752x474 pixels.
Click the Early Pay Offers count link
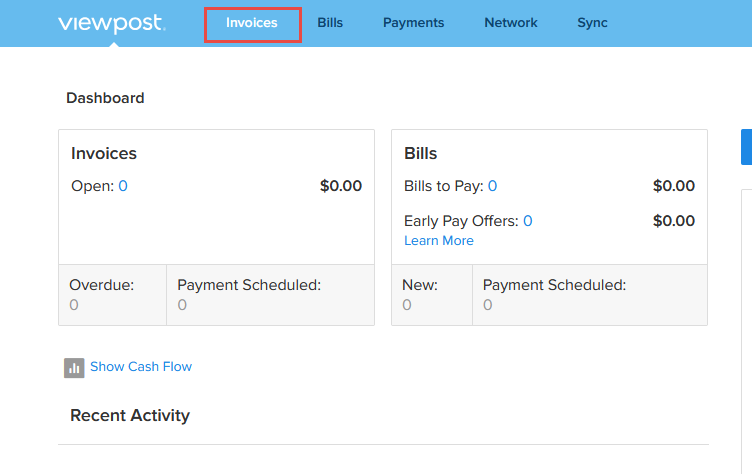(528, 221)
